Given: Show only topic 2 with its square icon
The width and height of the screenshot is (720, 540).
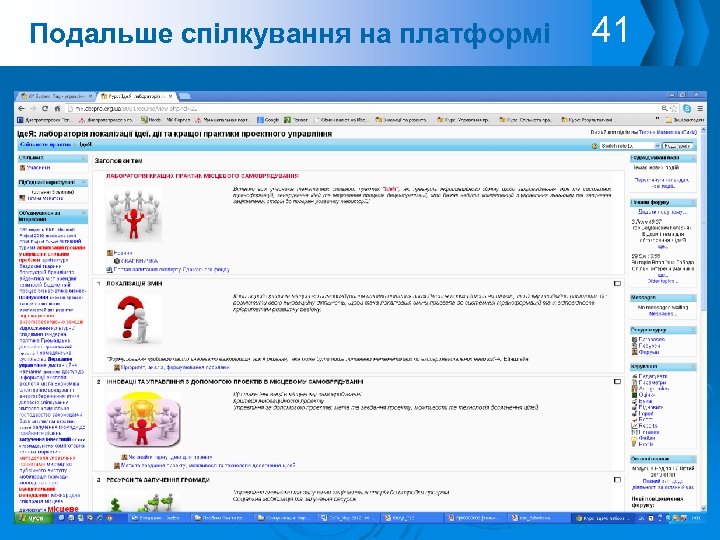Looking at the screenshot, I should [617, 382].
